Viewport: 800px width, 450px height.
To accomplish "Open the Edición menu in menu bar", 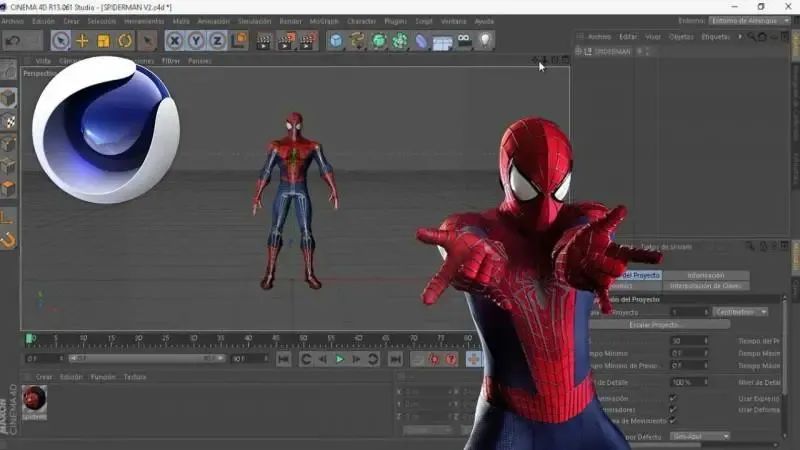I will point(43,21).
